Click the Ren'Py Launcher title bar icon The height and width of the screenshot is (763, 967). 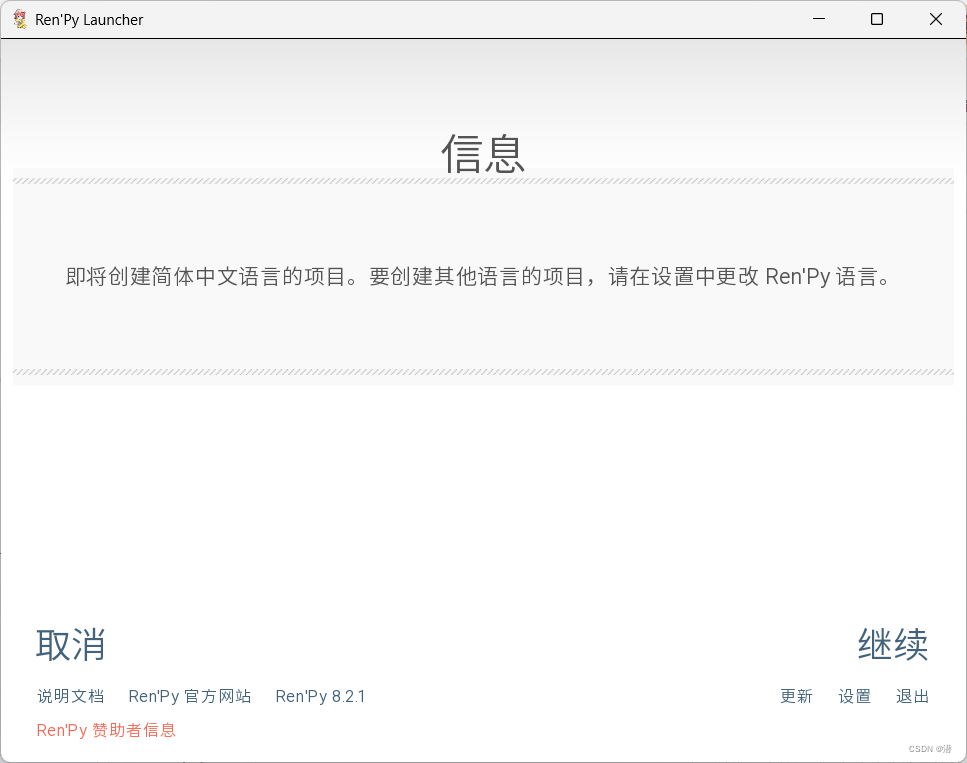(18, 19)
